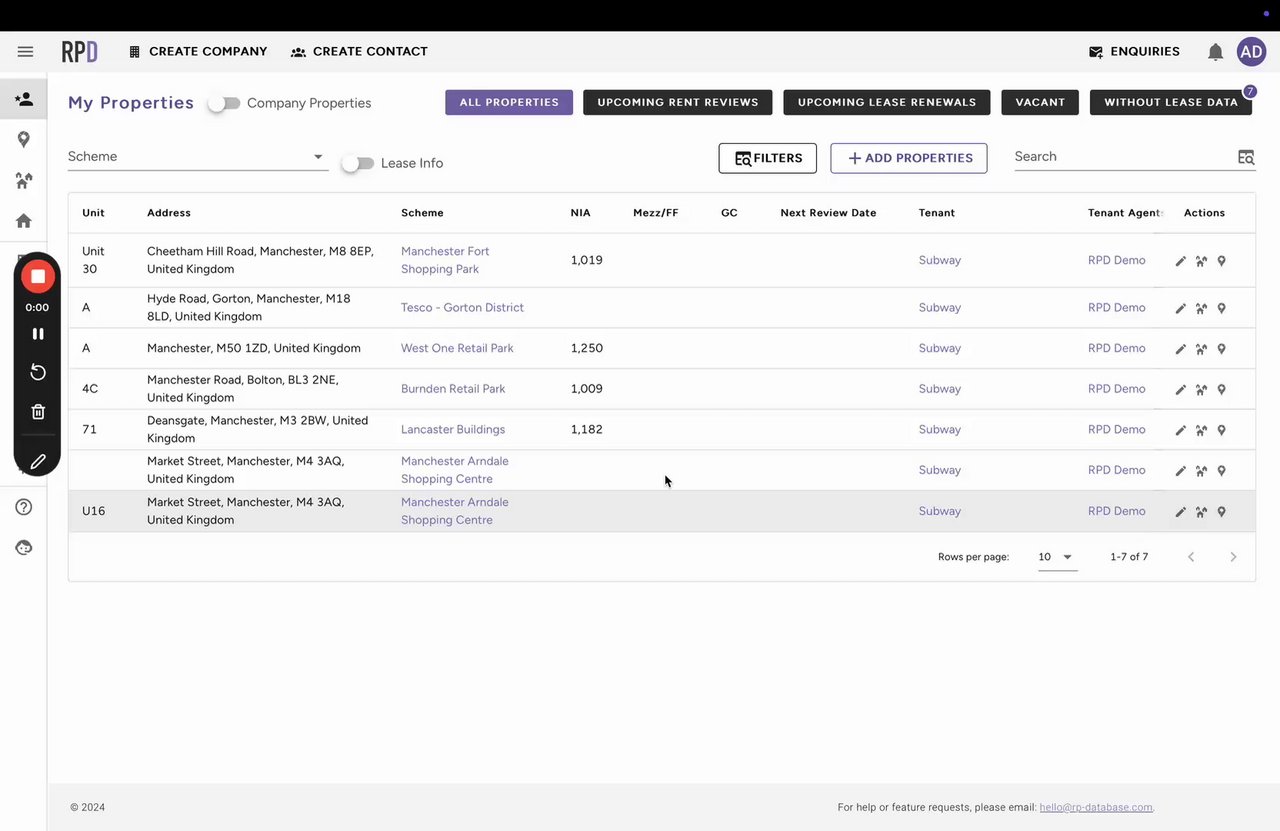Click into the Search input field
The width and height of the screenshot is (1280, 831).
1122,157
